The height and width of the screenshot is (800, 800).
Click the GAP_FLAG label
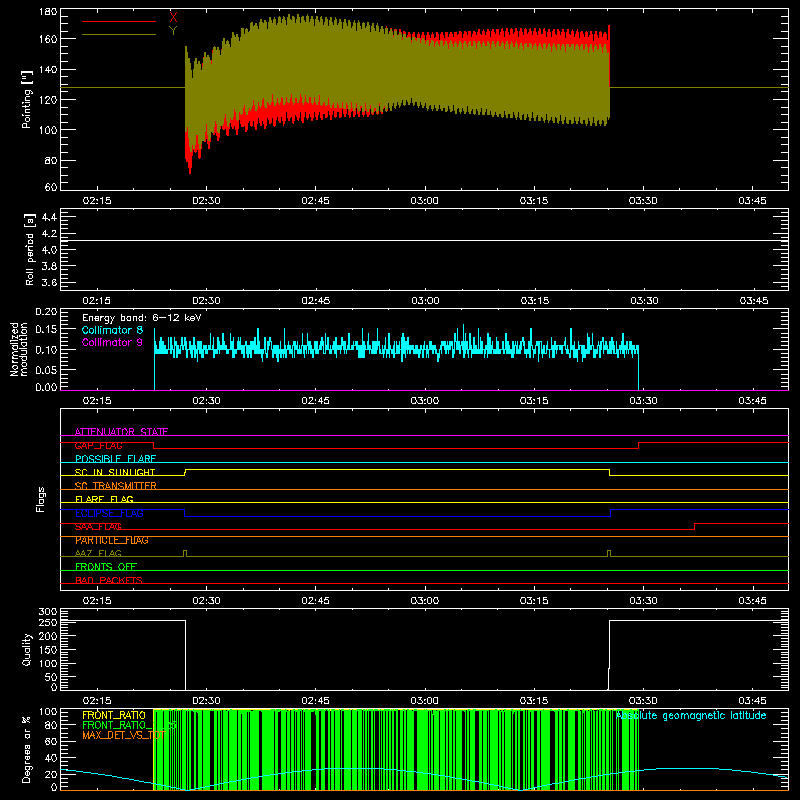coord(98,445)
